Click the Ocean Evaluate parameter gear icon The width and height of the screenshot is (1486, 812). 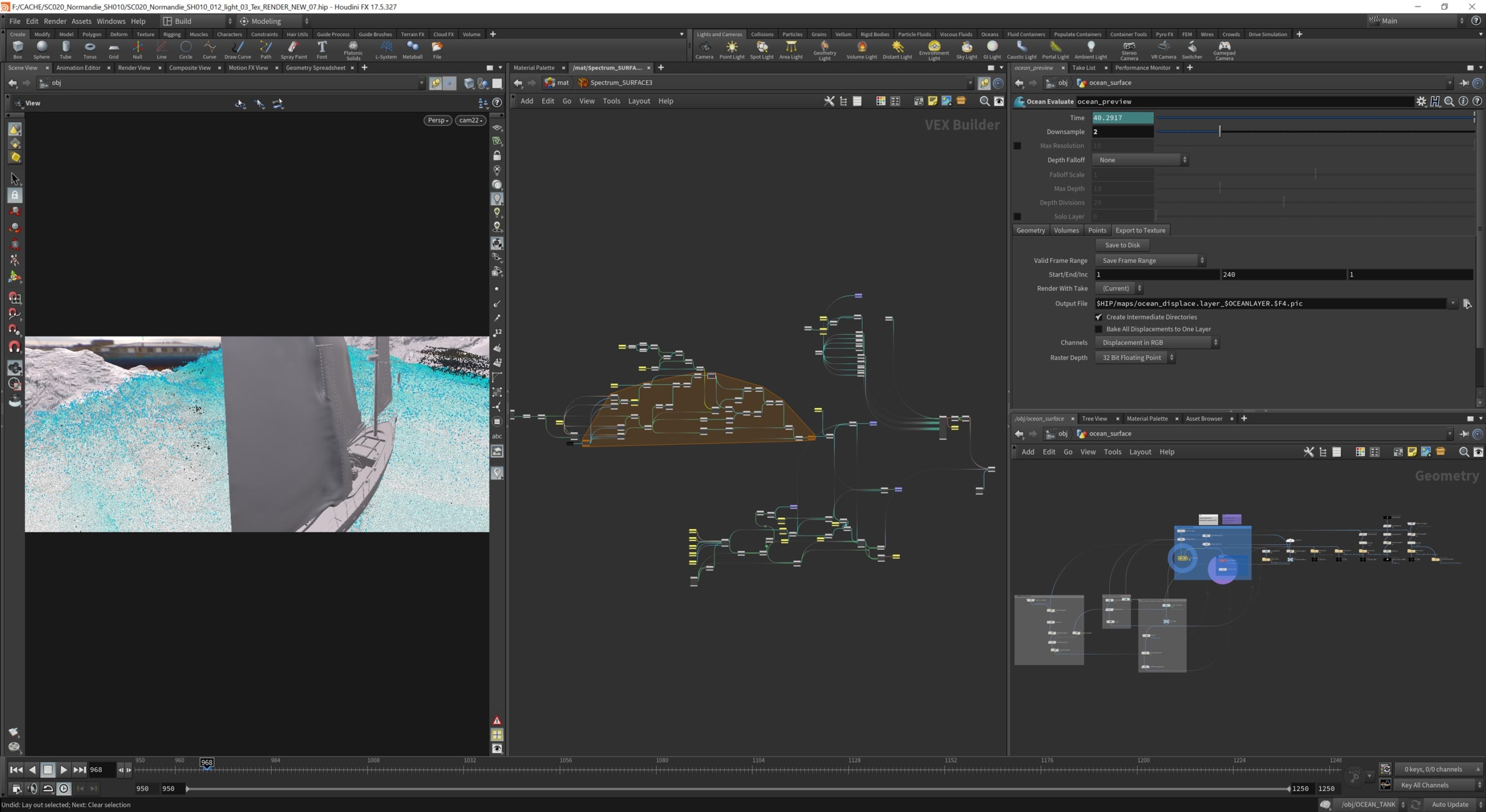pos(1420,102)
